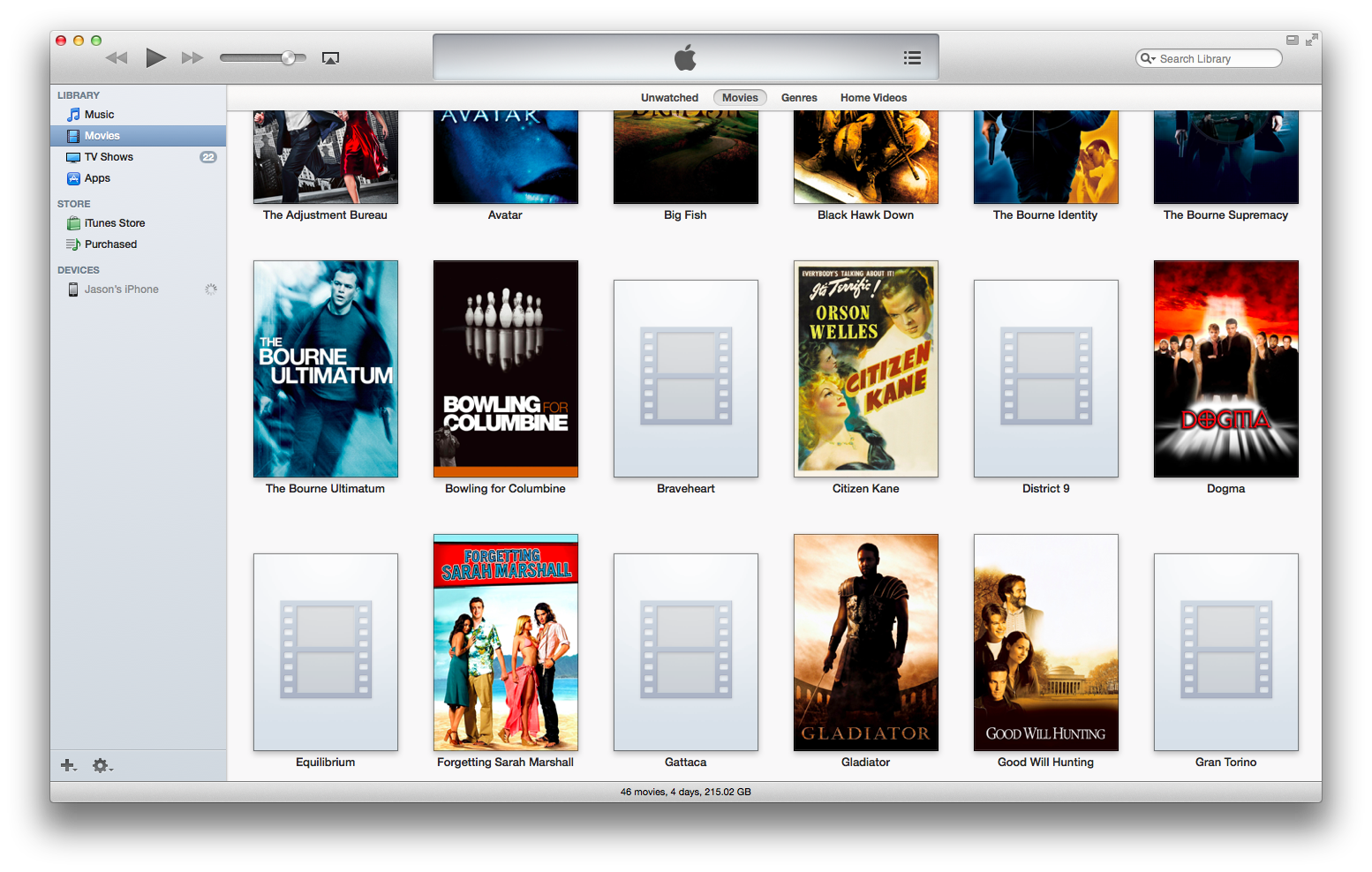Select the Gran Torino placeholder artwork

(x=1226, y=652)
